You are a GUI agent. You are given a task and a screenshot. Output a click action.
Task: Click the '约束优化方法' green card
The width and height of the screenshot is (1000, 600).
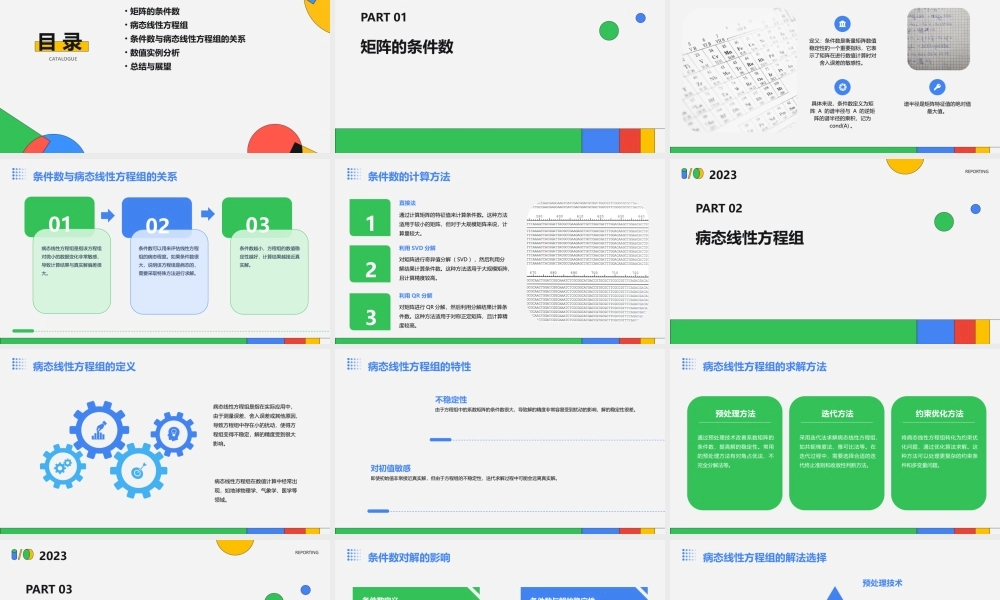939,453
